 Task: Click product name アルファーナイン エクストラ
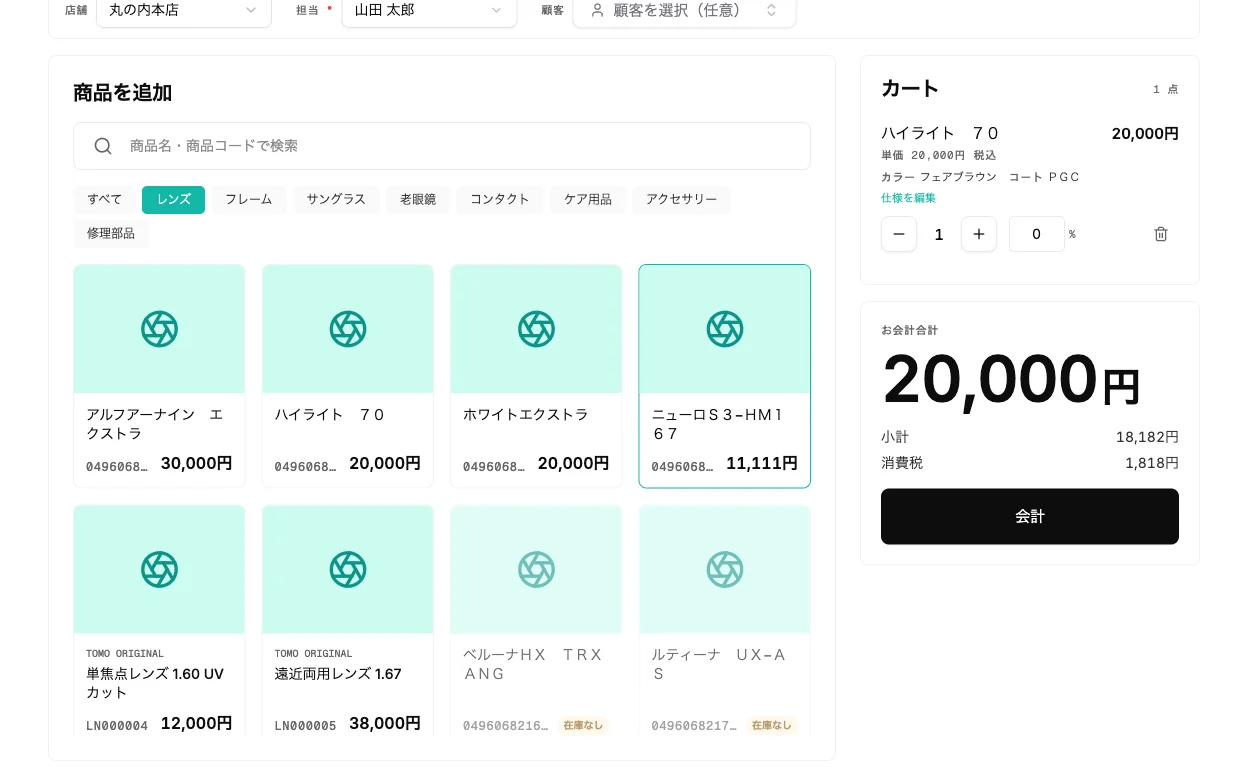point(155,424)
